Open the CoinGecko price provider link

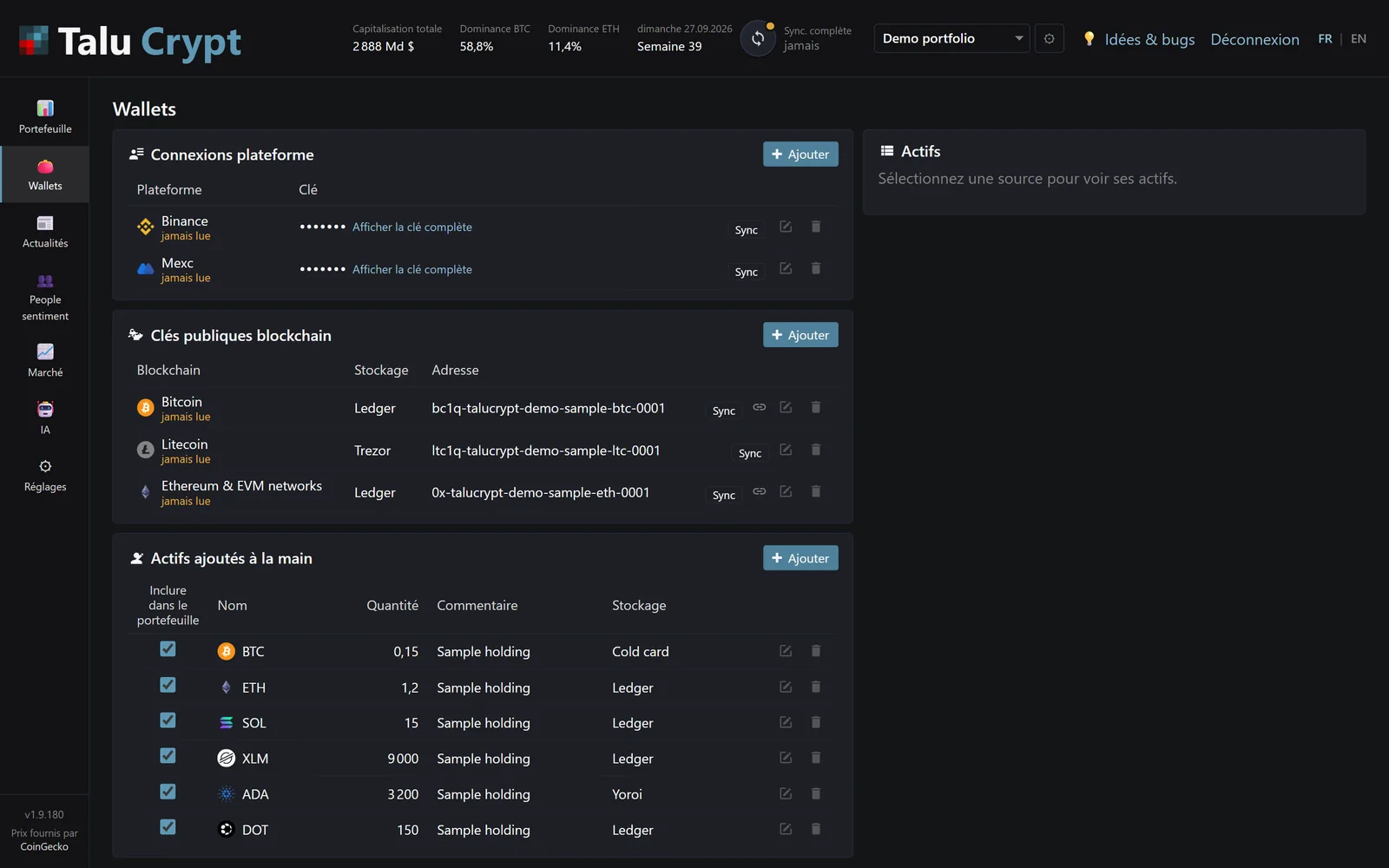coord(44,846)
